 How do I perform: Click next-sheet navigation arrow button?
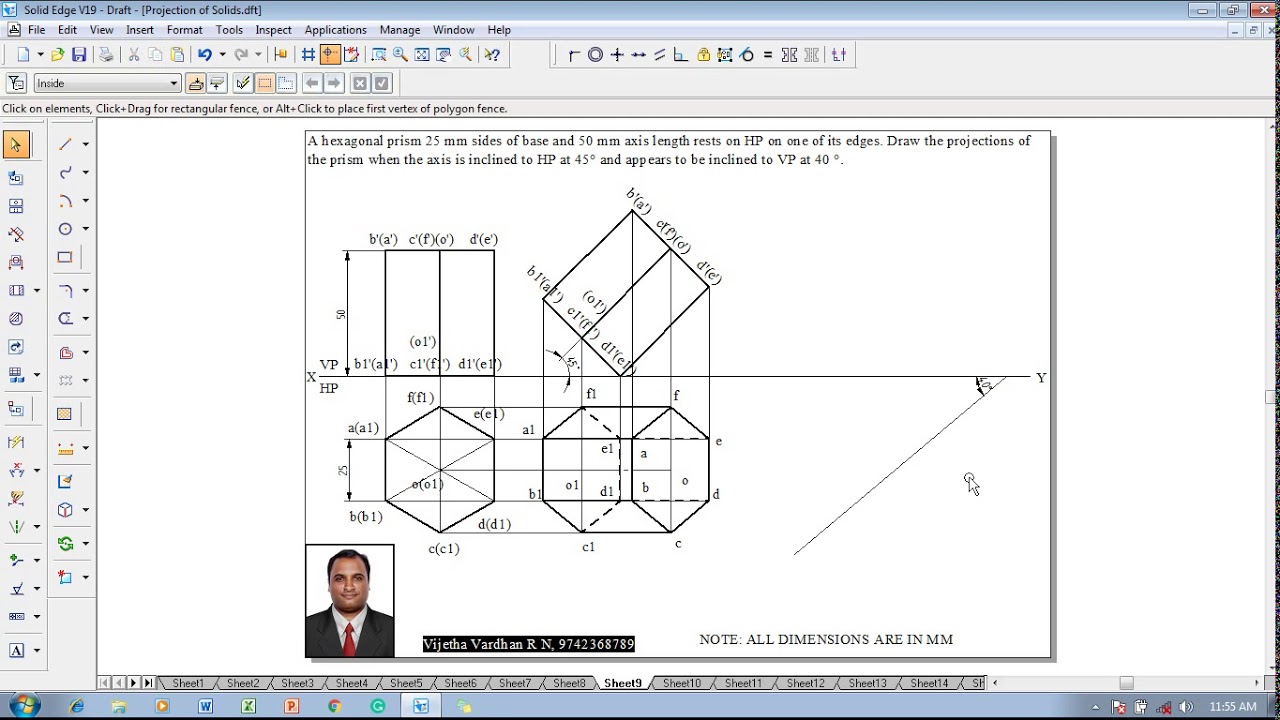pos(133,683)
